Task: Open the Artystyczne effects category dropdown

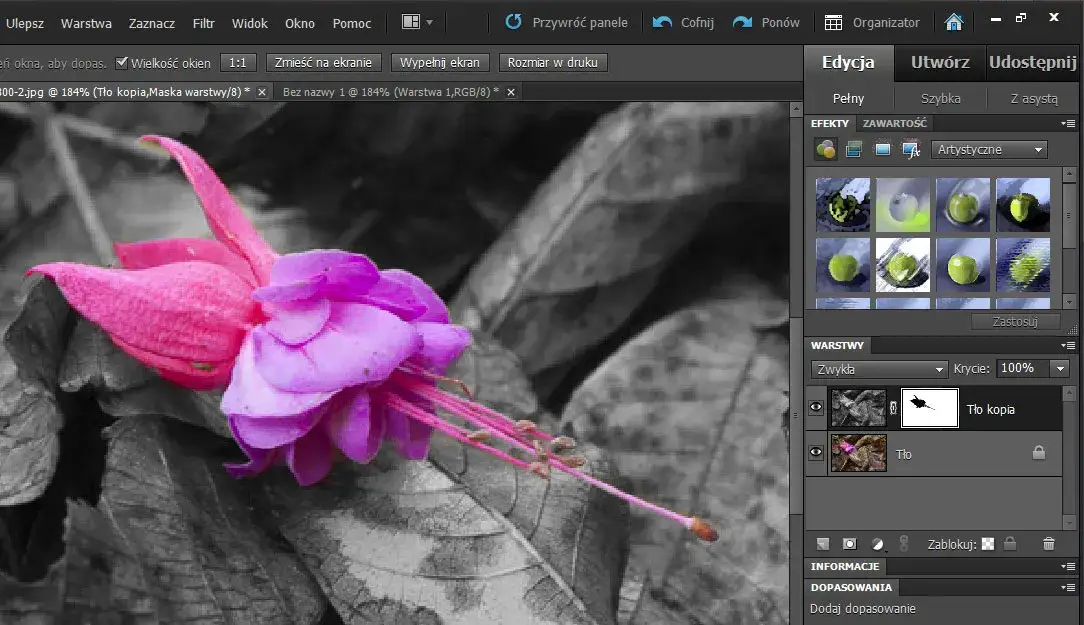Action: (989, 149)
